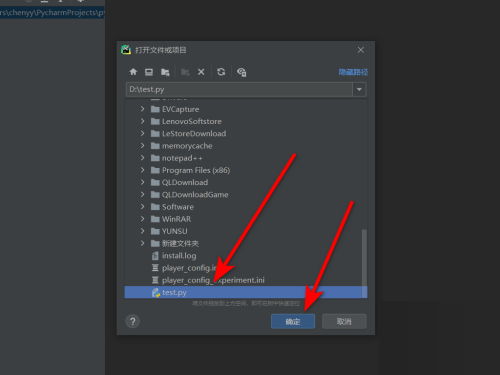The height and width of the screenshot is (375, 500).
Task: Open project directory toolbar icon
Action: 165,72
